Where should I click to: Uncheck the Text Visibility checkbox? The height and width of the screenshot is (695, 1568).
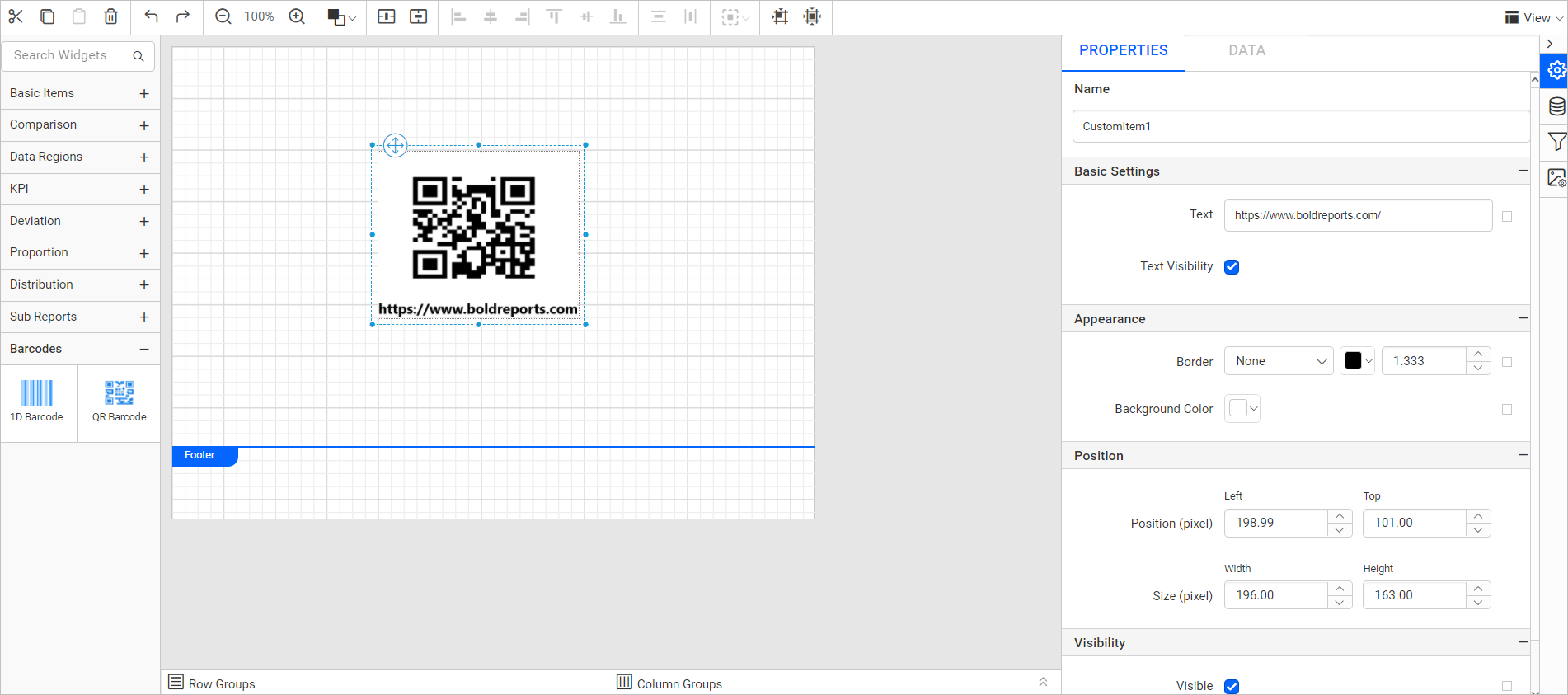pos(1232,266)
